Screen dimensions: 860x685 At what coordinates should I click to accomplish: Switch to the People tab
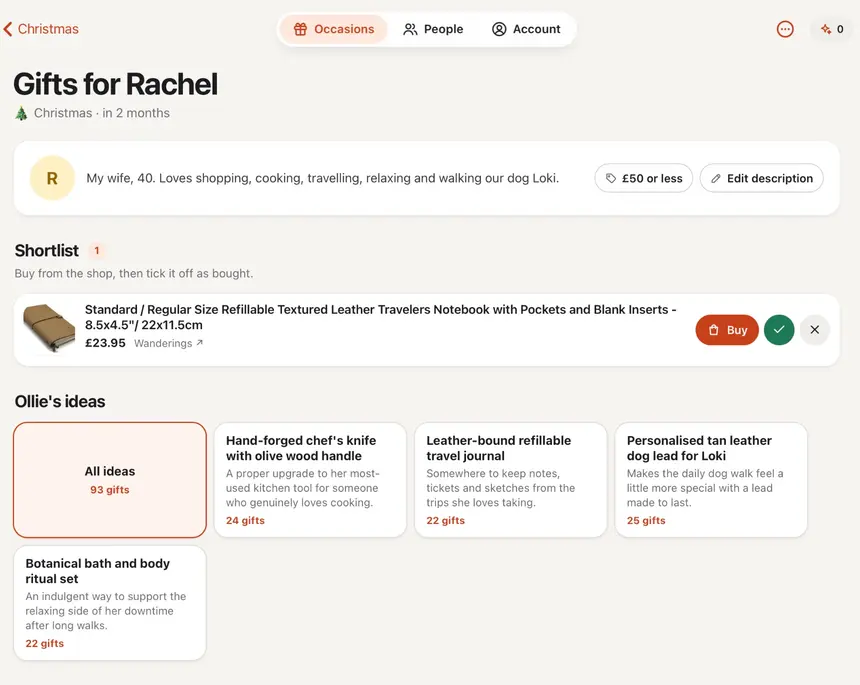click(433, 29)
